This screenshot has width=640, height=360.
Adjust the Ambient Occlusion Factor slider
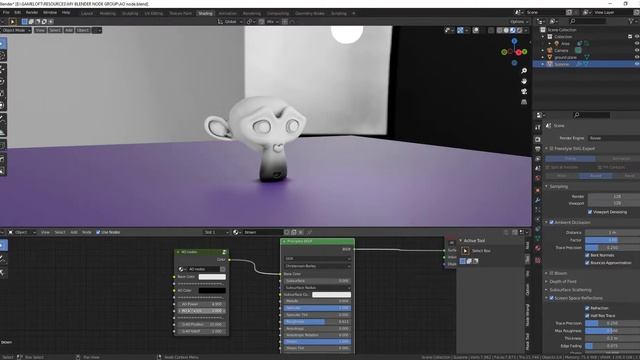[x=613, y=240]
